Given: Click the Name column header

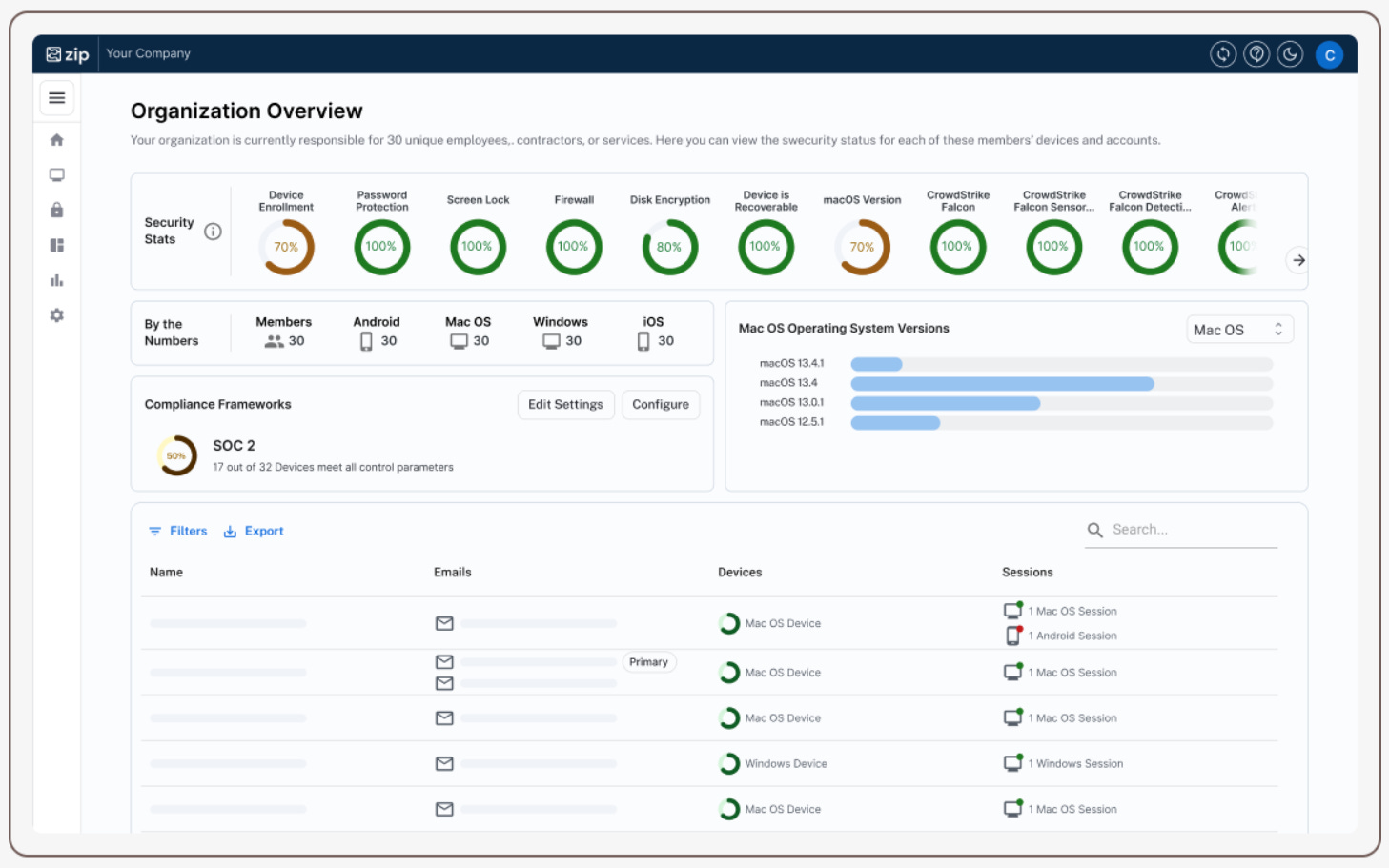Looking at the screenshot, I should pyautogui.click(x=166, y=573).
